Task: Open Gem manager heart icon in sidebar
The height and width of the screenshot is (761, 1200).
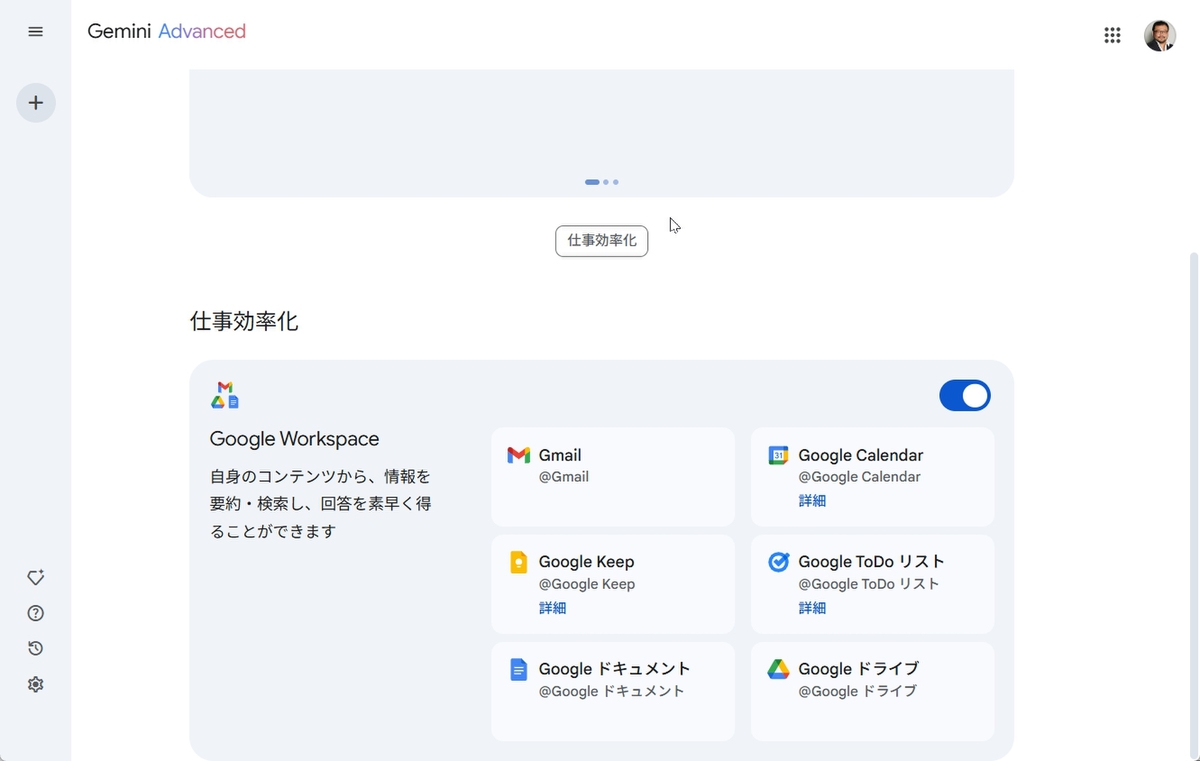Action: [36, 578]
